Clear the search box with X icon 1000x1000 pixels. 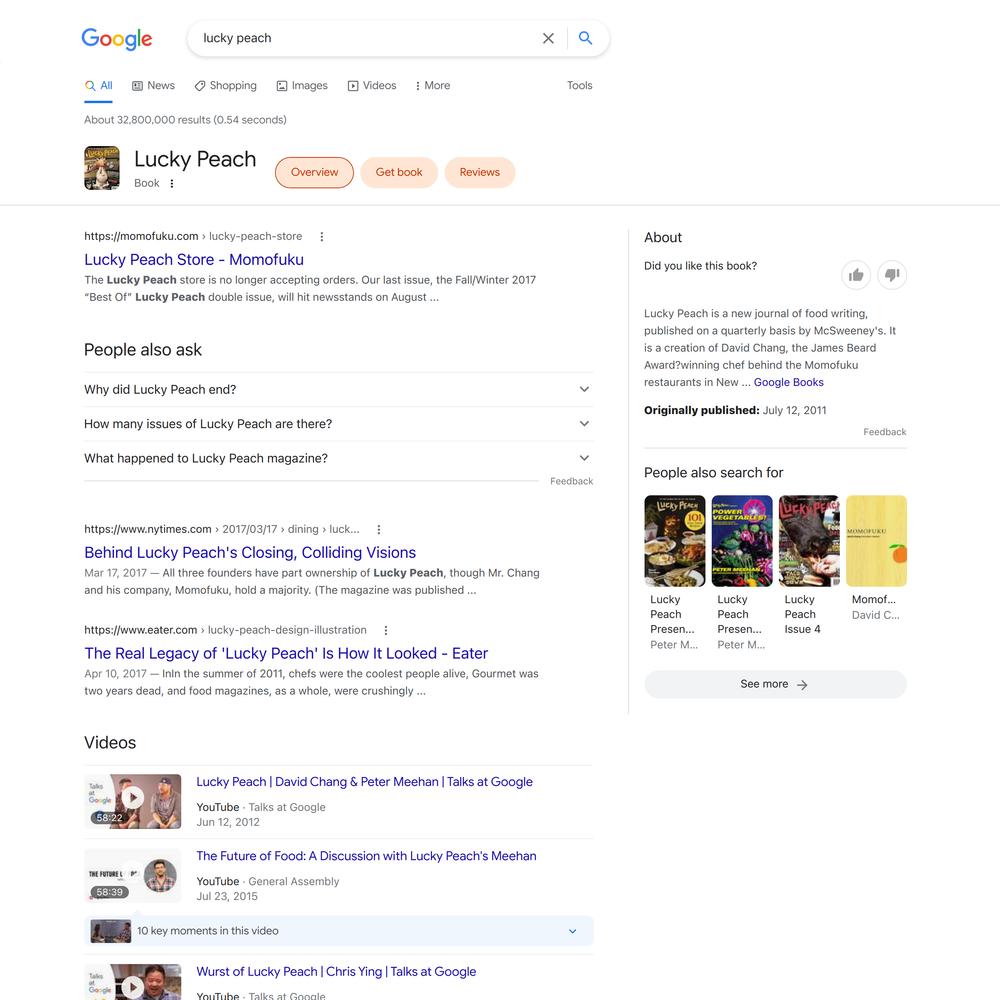point(548,38)
